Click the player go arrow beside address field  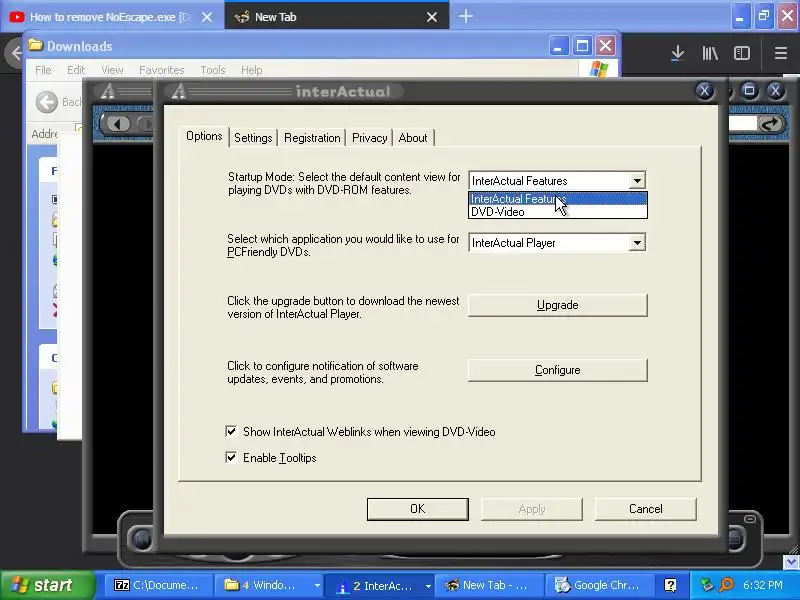[x=770, y=123]
